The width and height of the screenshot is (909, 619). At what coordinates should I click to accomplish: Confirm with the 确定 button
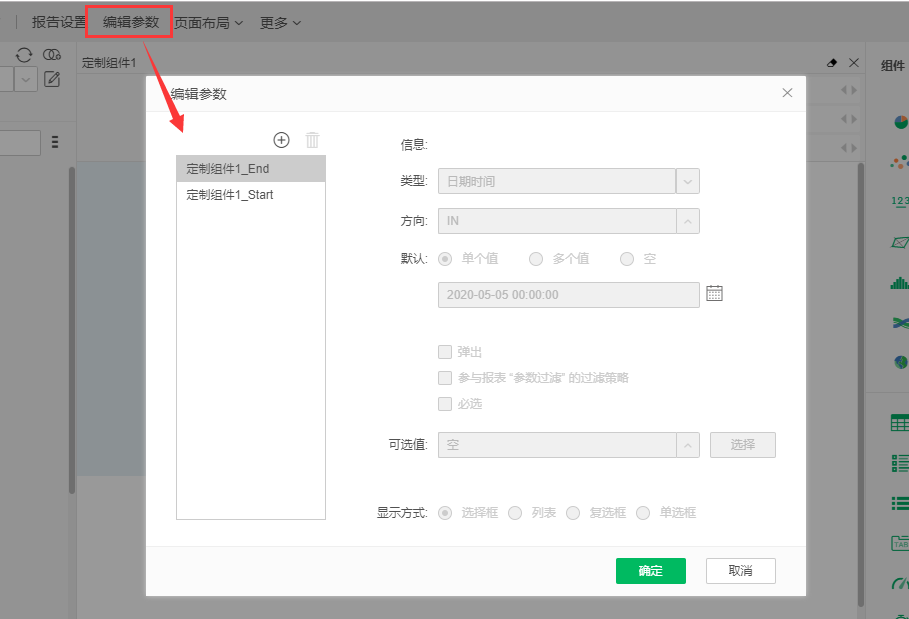650,571
